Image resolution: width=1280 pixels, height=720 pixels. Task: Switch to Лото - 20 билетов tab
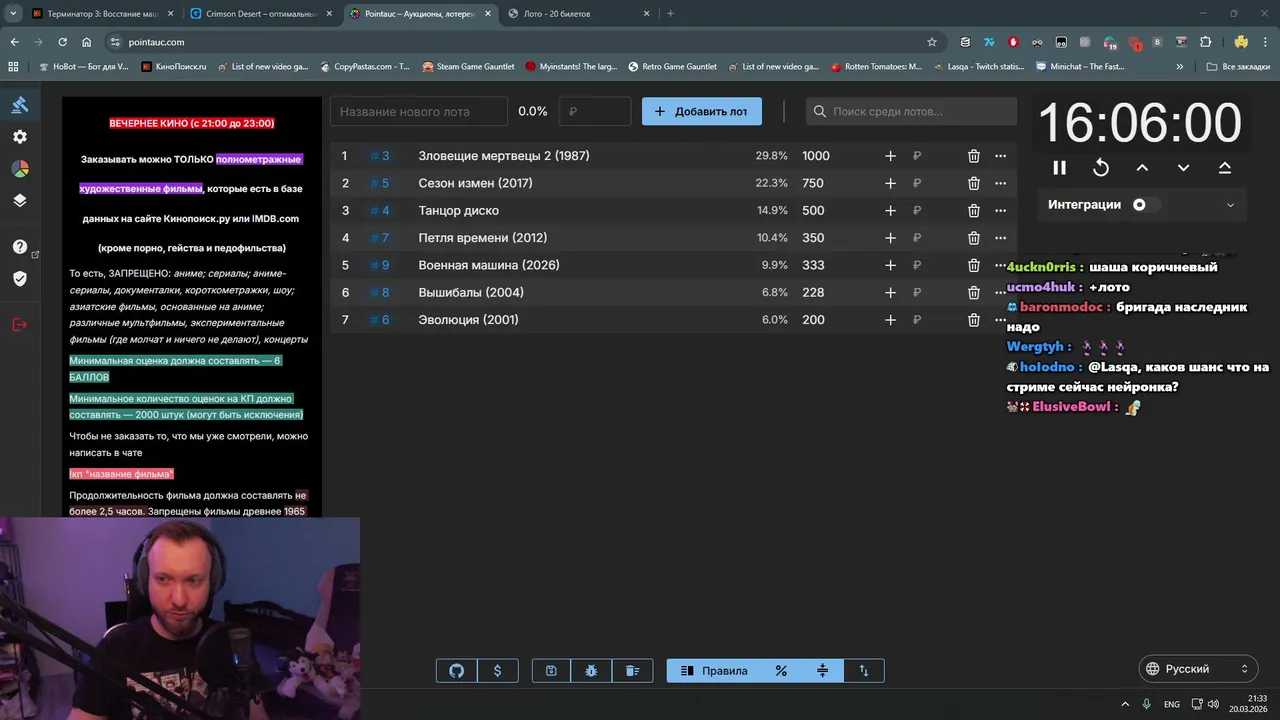coord(578,14)
